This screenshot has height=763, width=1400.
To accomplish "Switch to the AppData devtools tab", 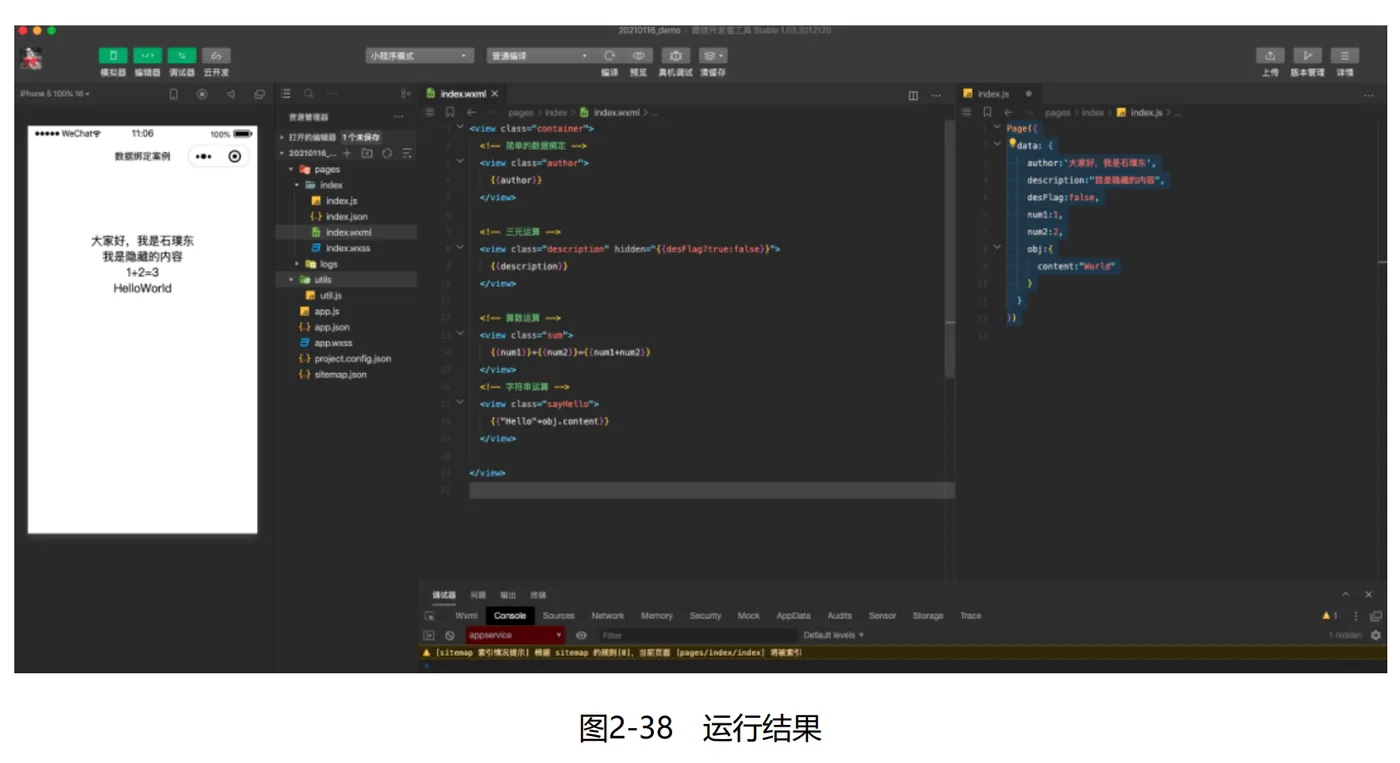I will (x=794, y=616).
